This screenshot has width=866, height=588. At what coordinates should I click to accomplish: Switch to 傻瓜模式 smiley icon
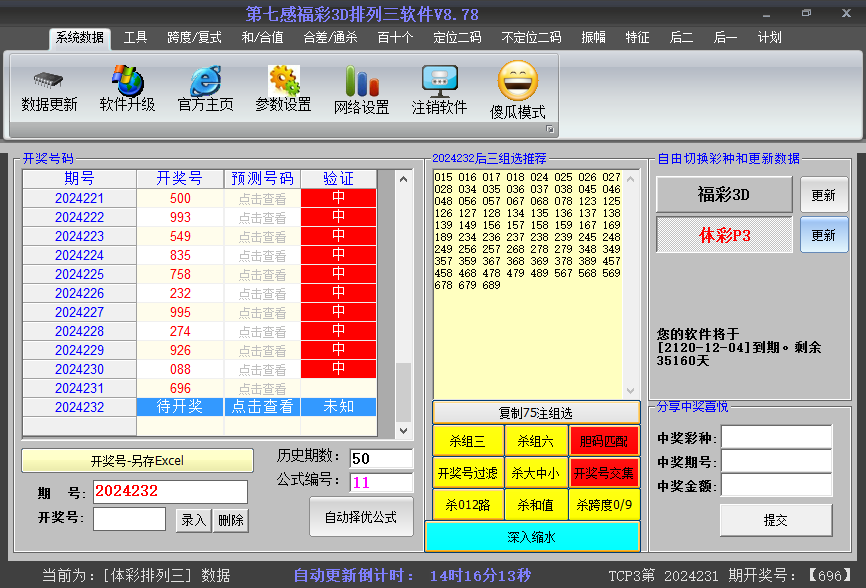[x=518, y=81]
